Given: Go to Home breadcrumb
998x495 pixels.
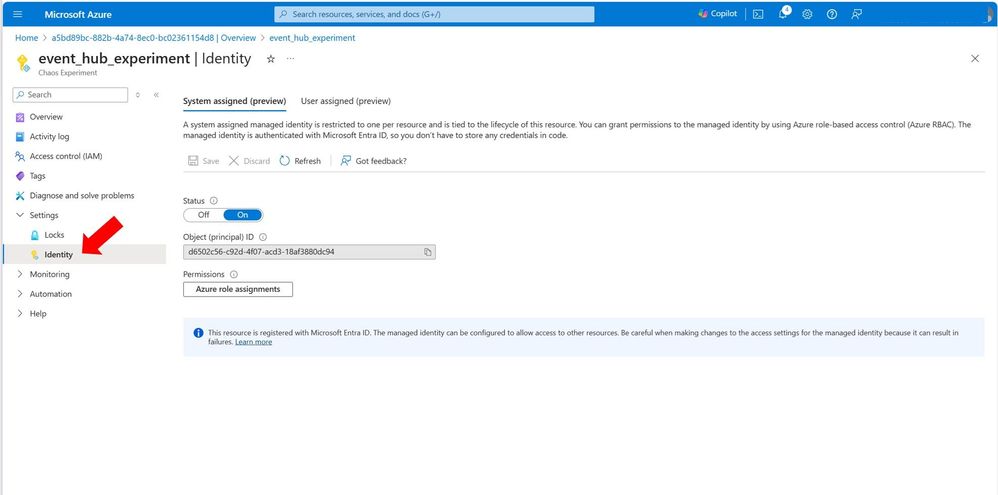Looking at the screenshot, I should point(27,38).
